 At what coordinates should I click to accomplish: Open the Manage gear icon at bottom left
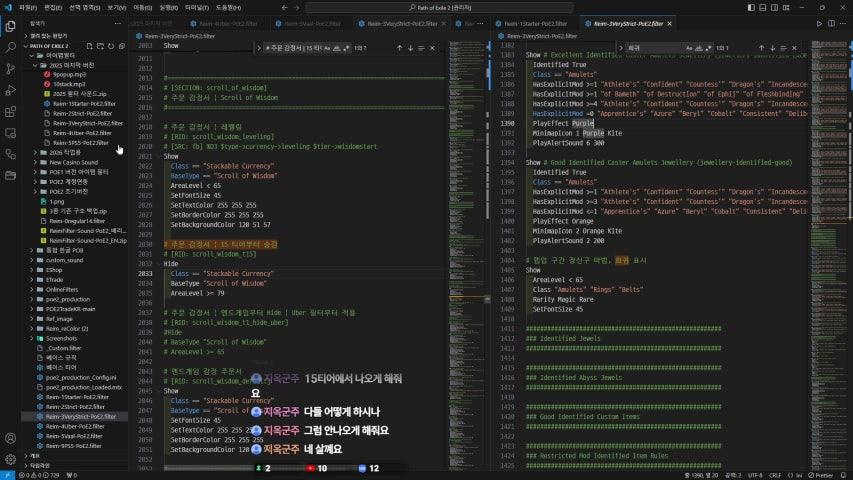[11, 460]
